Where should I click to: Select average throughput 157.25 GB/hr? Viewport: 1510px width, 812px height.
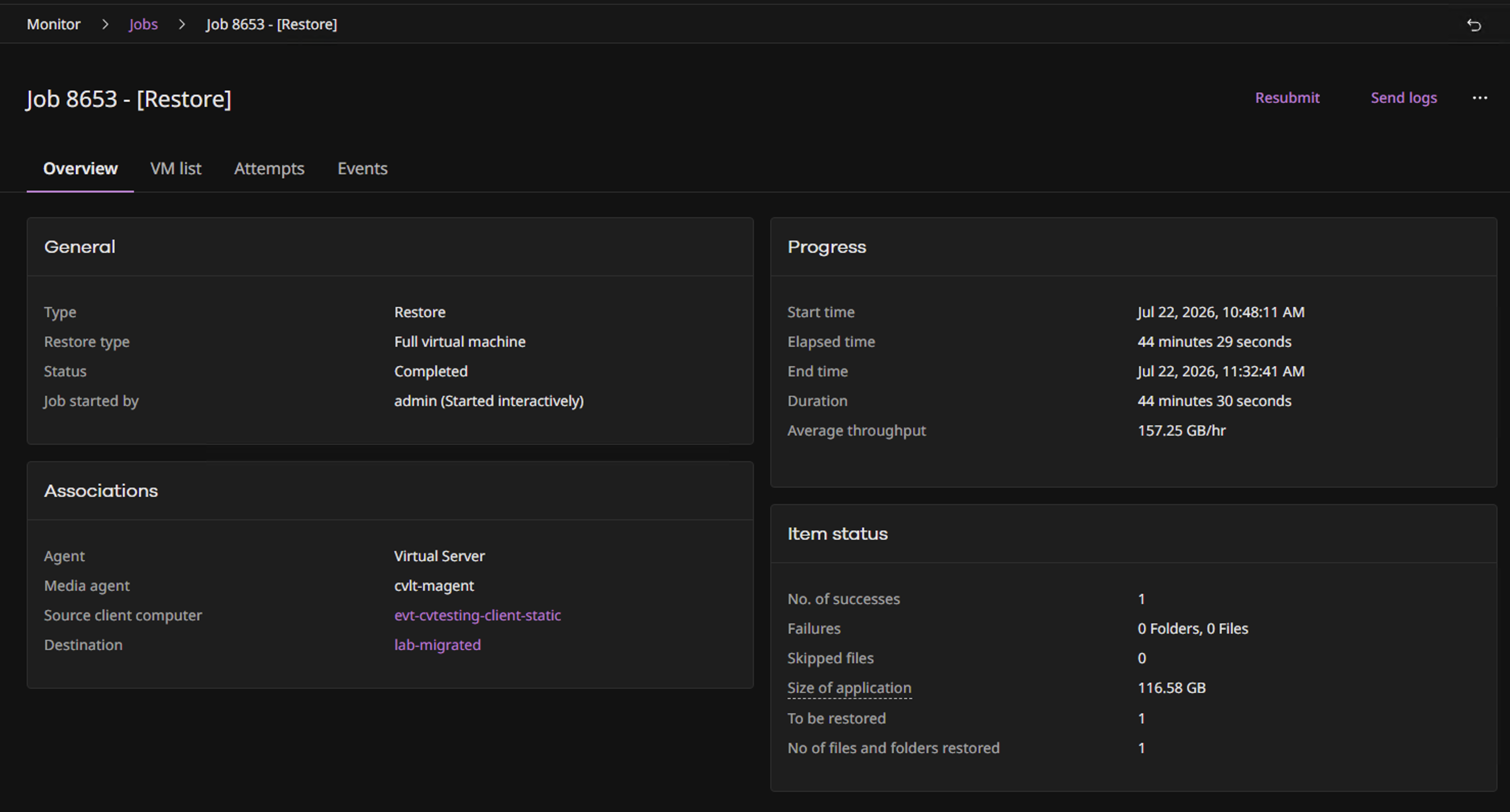pyautogui.click(x=1181, y=431)
